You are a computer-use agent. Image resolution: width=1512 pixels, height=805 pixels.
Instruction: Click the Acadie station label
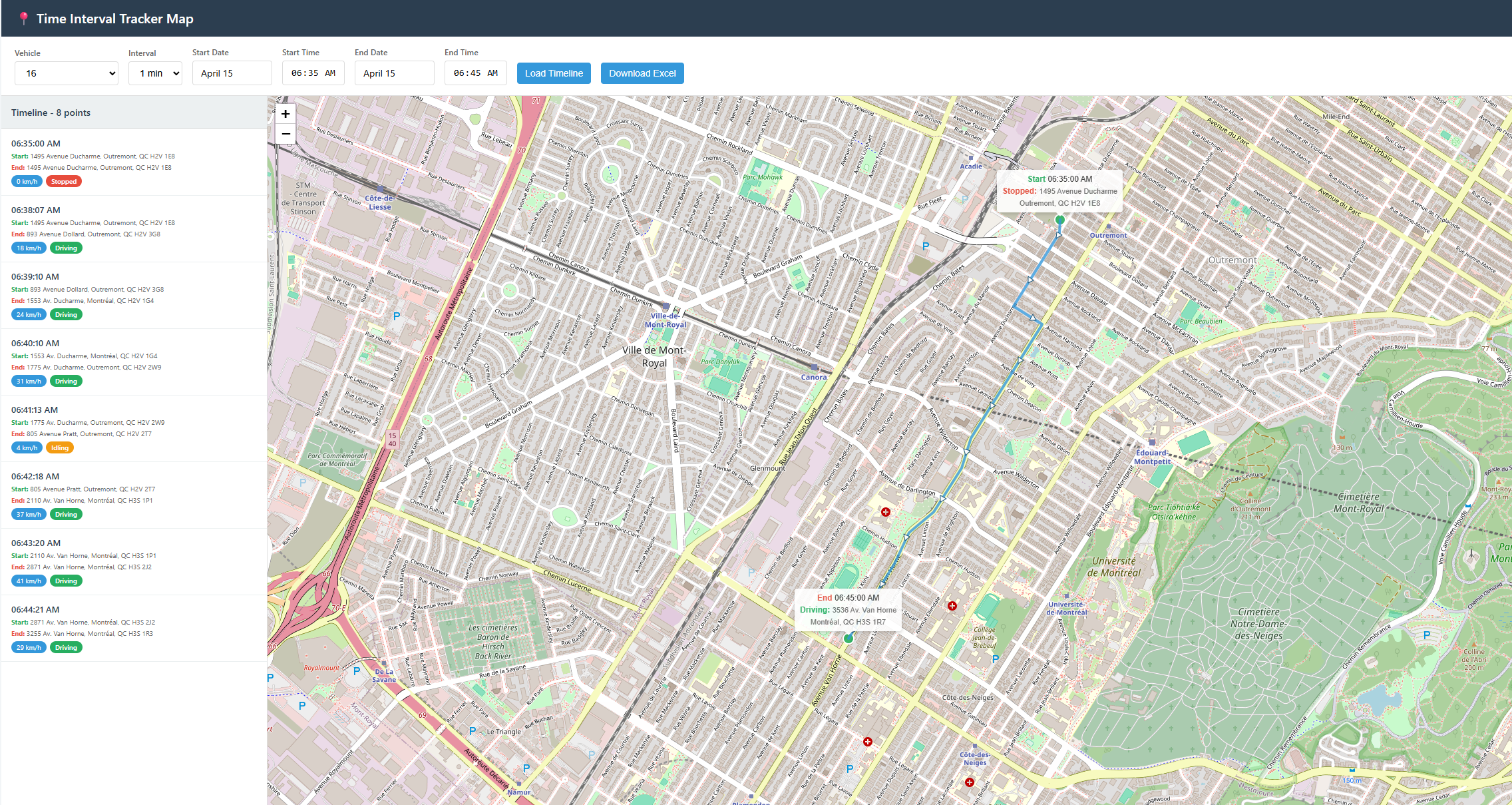point(971,166)
